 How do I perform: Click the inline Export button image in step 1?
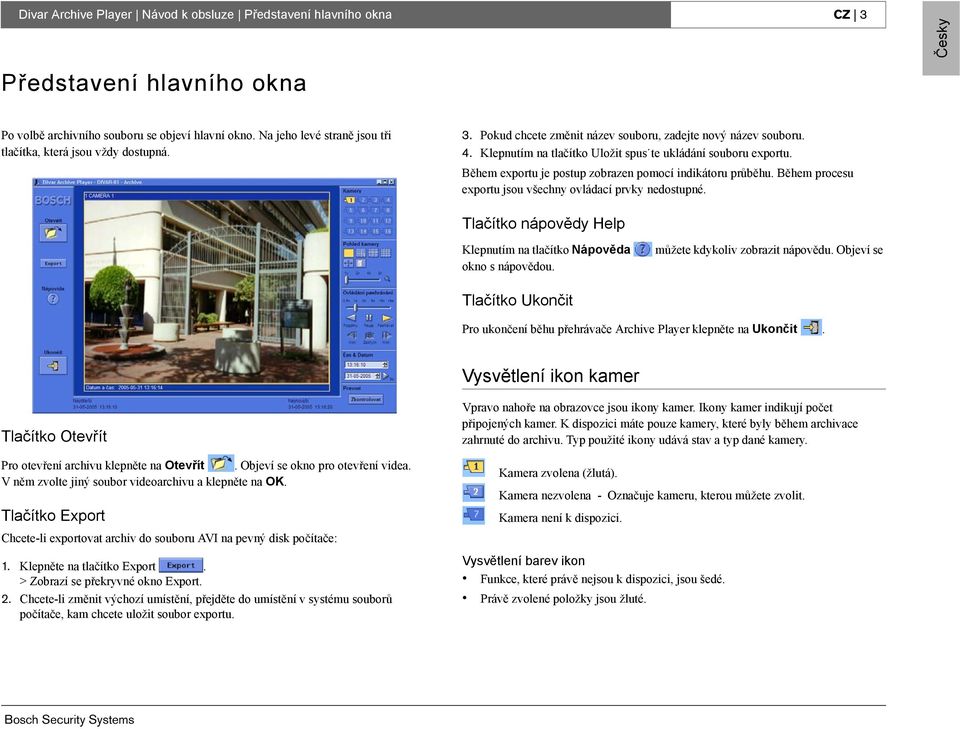(x=181, y=565)
